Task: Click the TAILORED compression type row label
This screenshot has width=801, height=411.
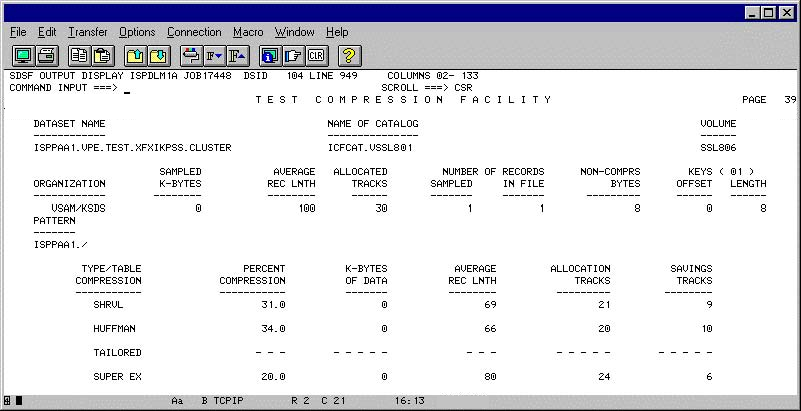Action: [x=117, y=353]
